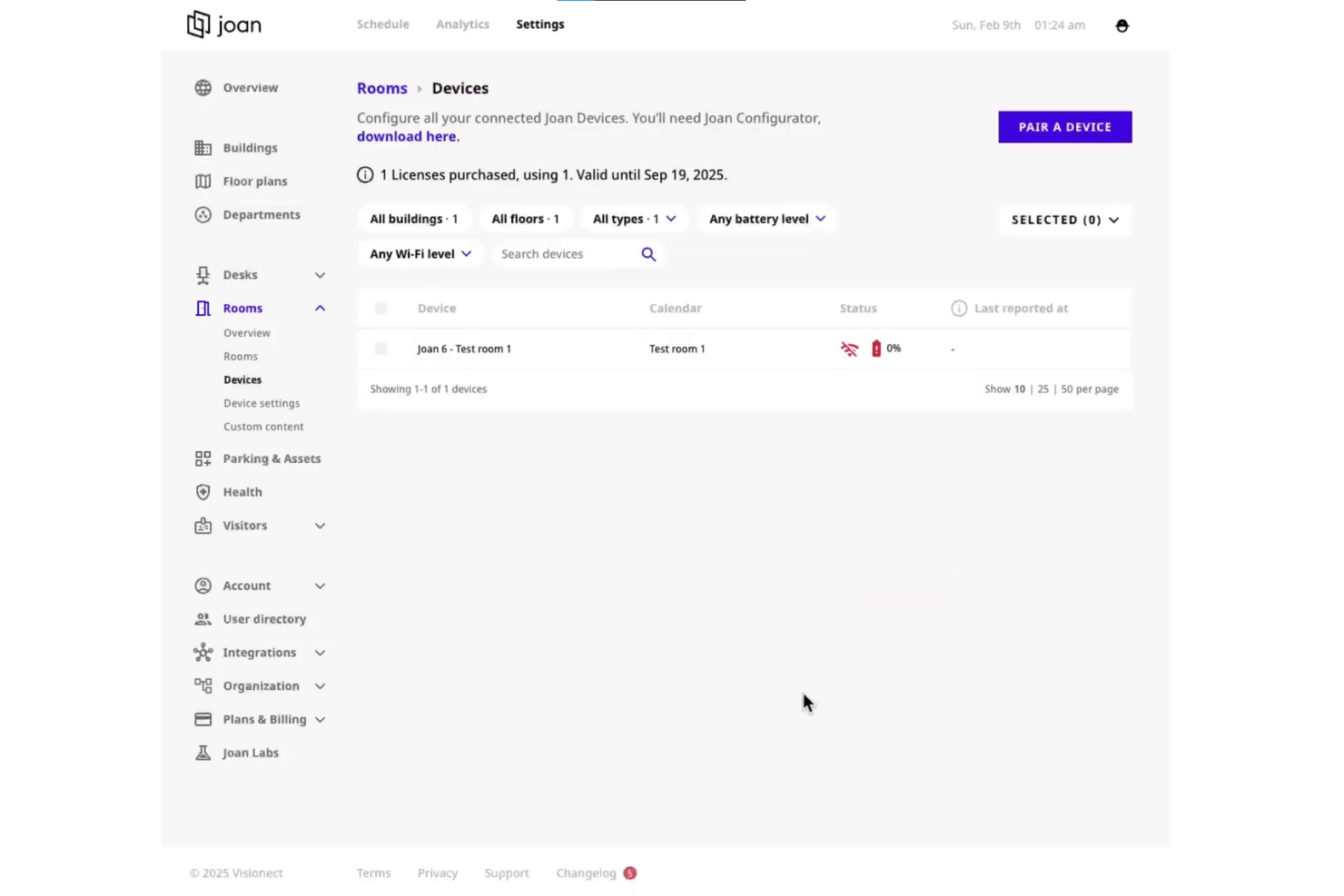Open the All types filter dropdown
Image resolution: width=1344 pixels, height=896 pixels.
[634, 219]
